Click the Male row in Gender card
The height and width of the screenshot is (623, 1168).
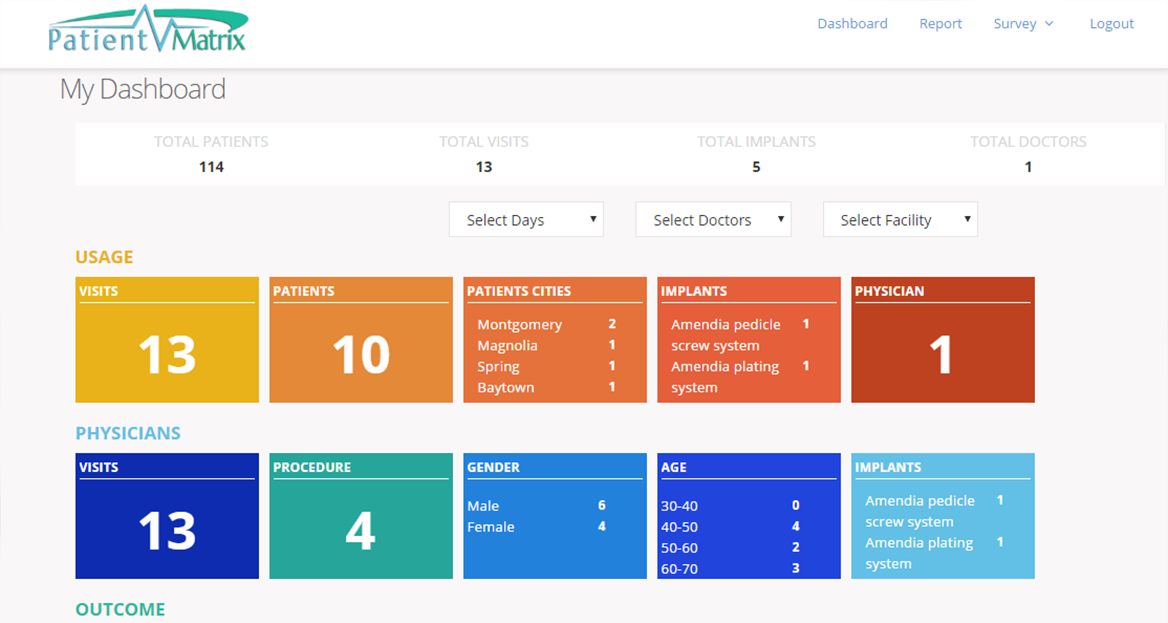tap(536, 505)
